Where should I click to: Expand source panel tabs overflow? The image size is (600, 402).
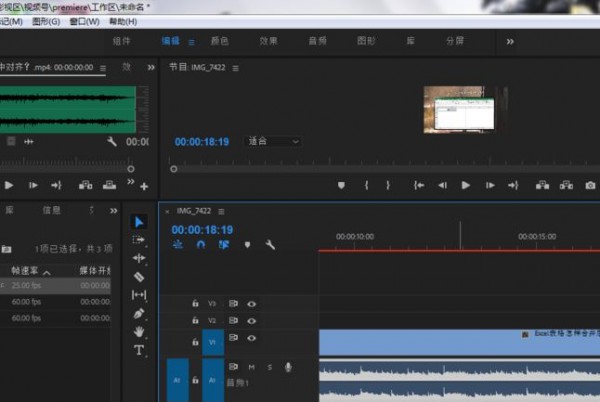tap(151, 68)
